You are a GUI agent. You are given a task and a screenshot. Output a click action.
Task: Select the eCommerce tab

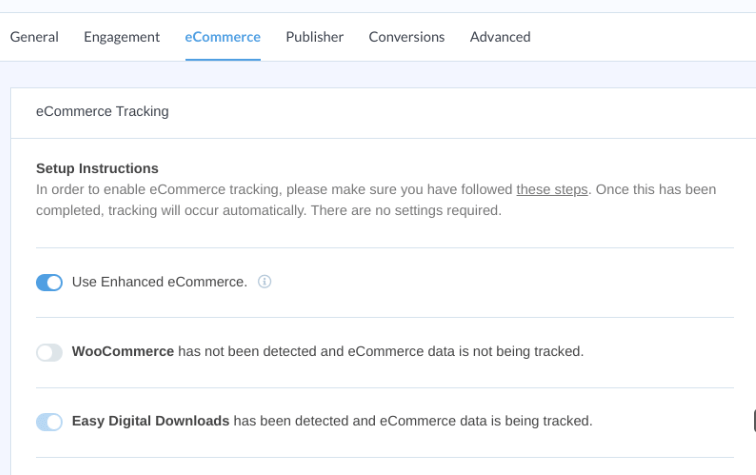point(223,37)
